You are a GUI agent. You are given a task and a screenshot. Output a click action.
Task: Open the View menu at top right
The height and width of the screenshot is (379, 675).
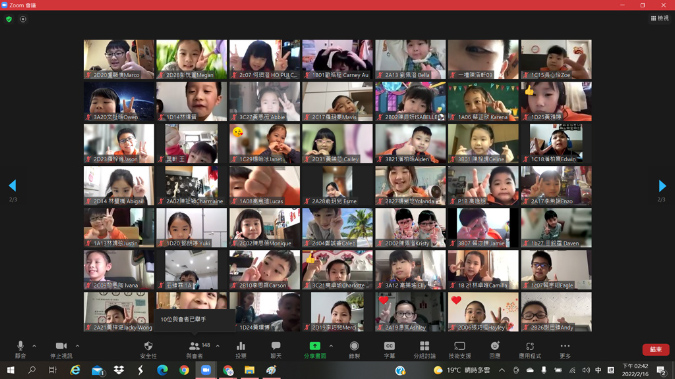pos(660,18)
